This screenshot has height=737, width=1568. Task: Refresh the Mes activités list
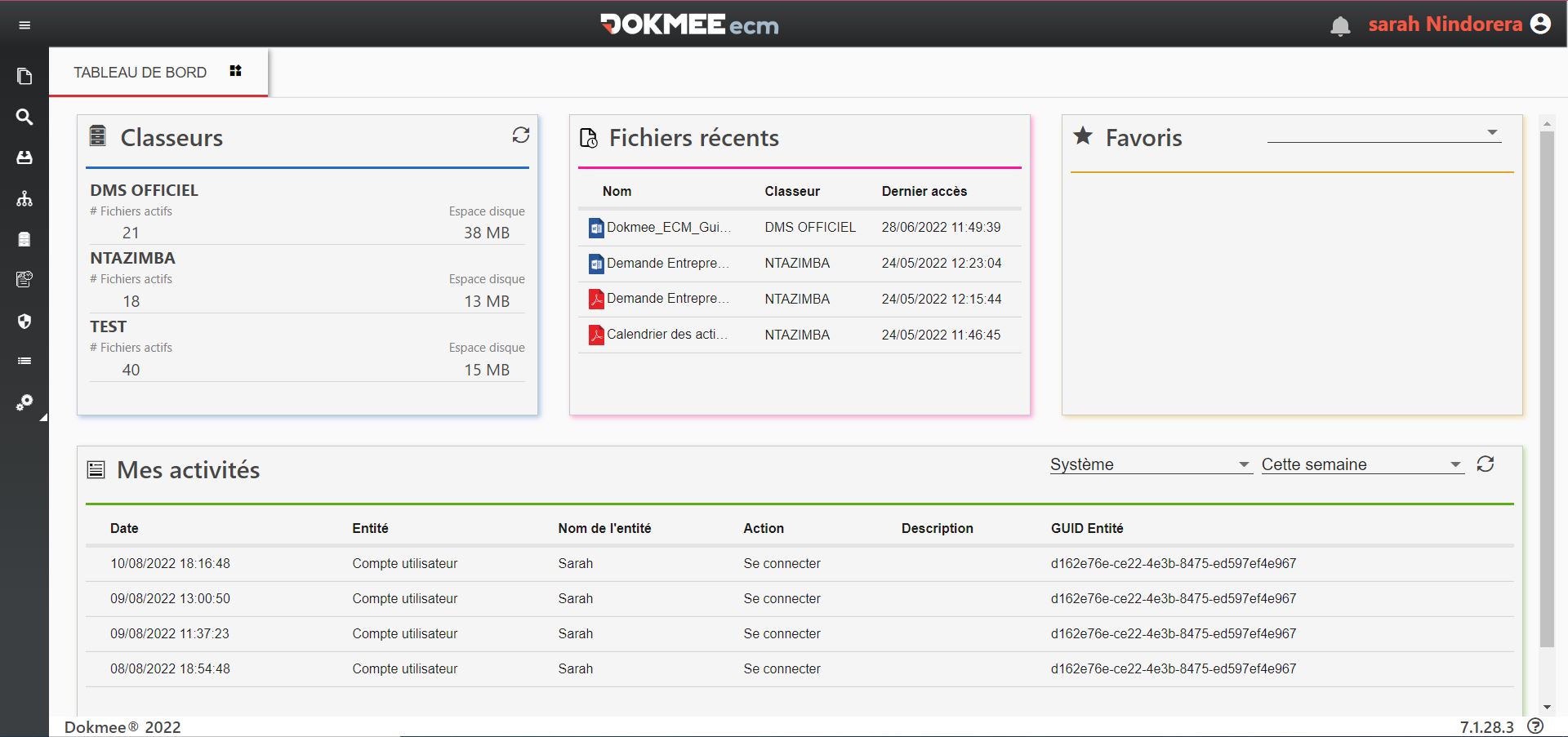point(1485,464)
